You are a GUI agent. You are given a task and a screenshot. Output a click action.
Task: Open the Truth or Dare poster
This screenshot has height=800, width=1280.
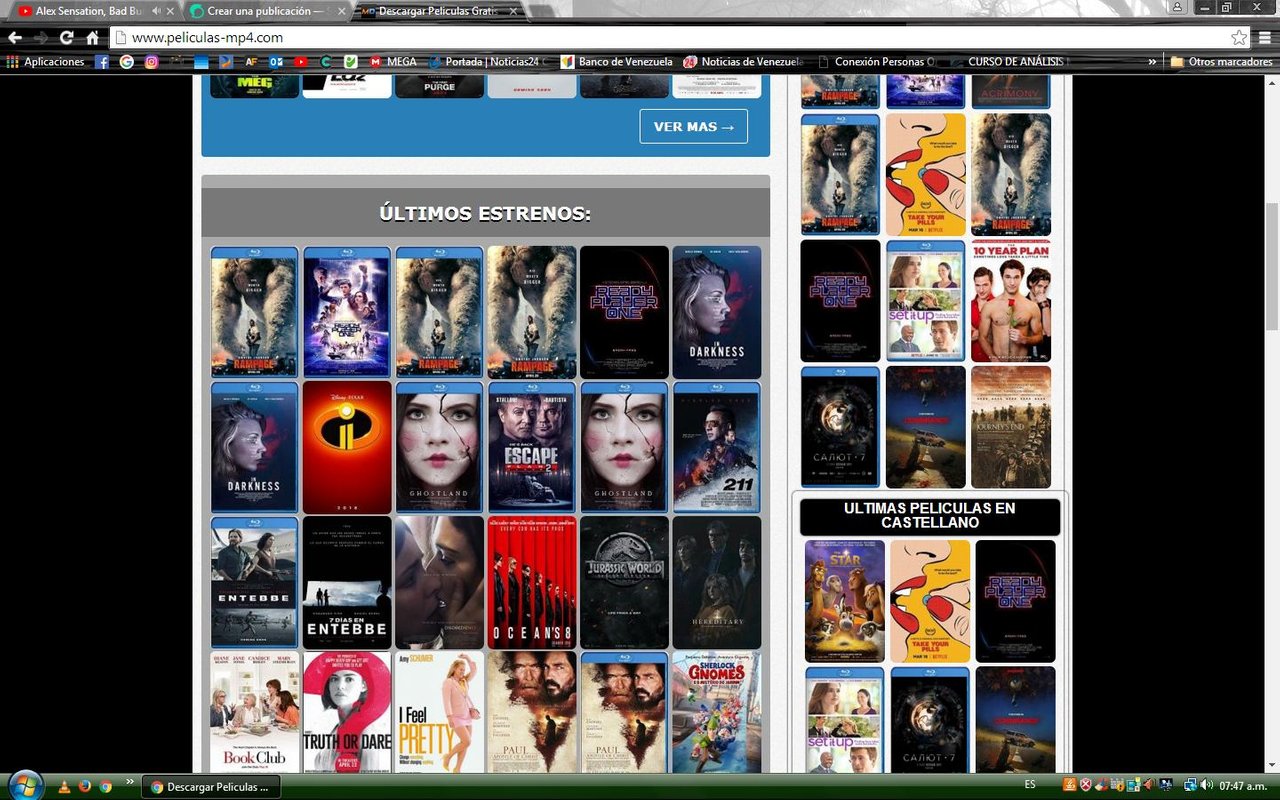point(347,712)
